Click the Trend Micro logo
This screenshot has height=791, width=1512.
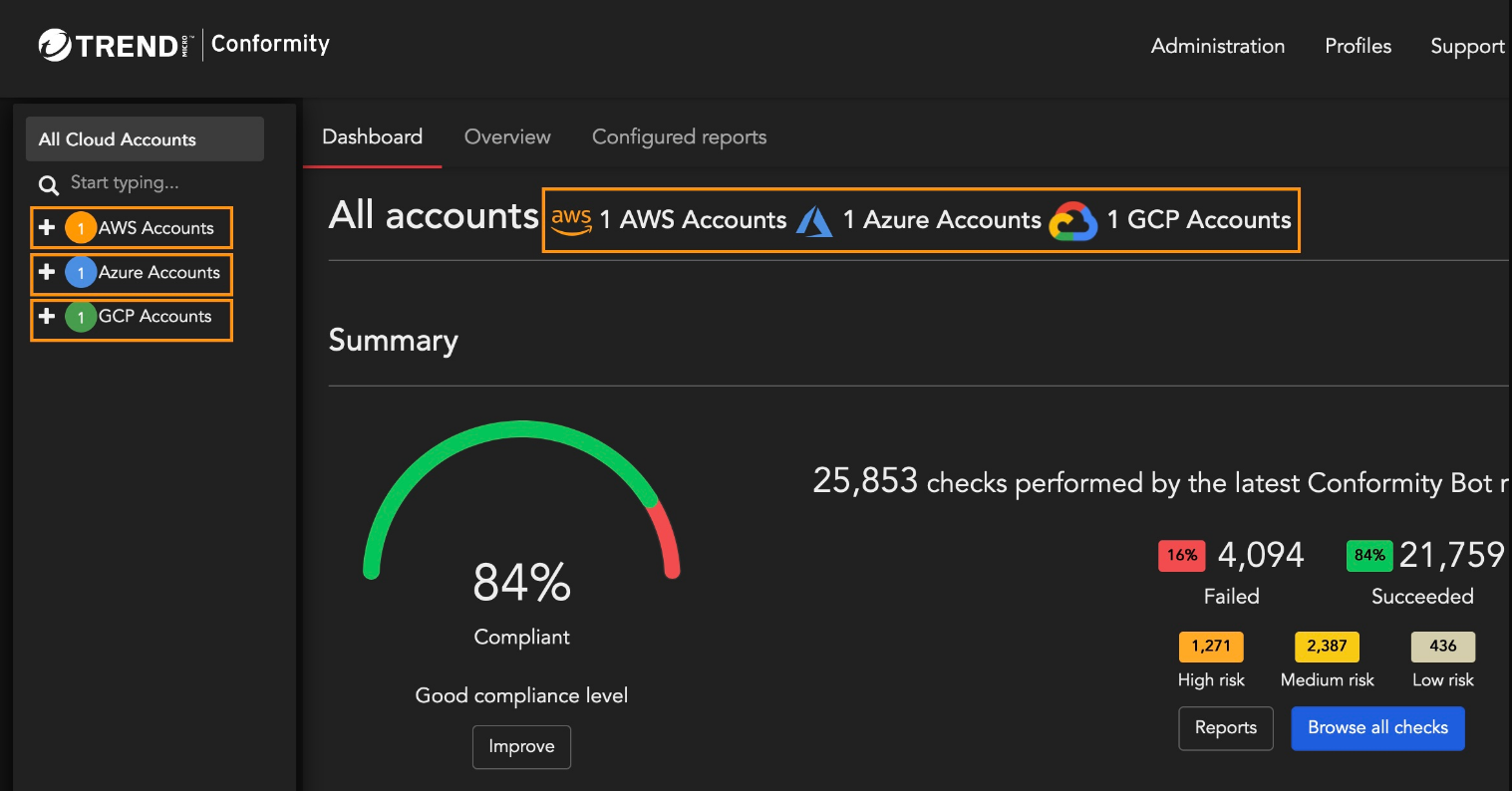coord(110,44)
